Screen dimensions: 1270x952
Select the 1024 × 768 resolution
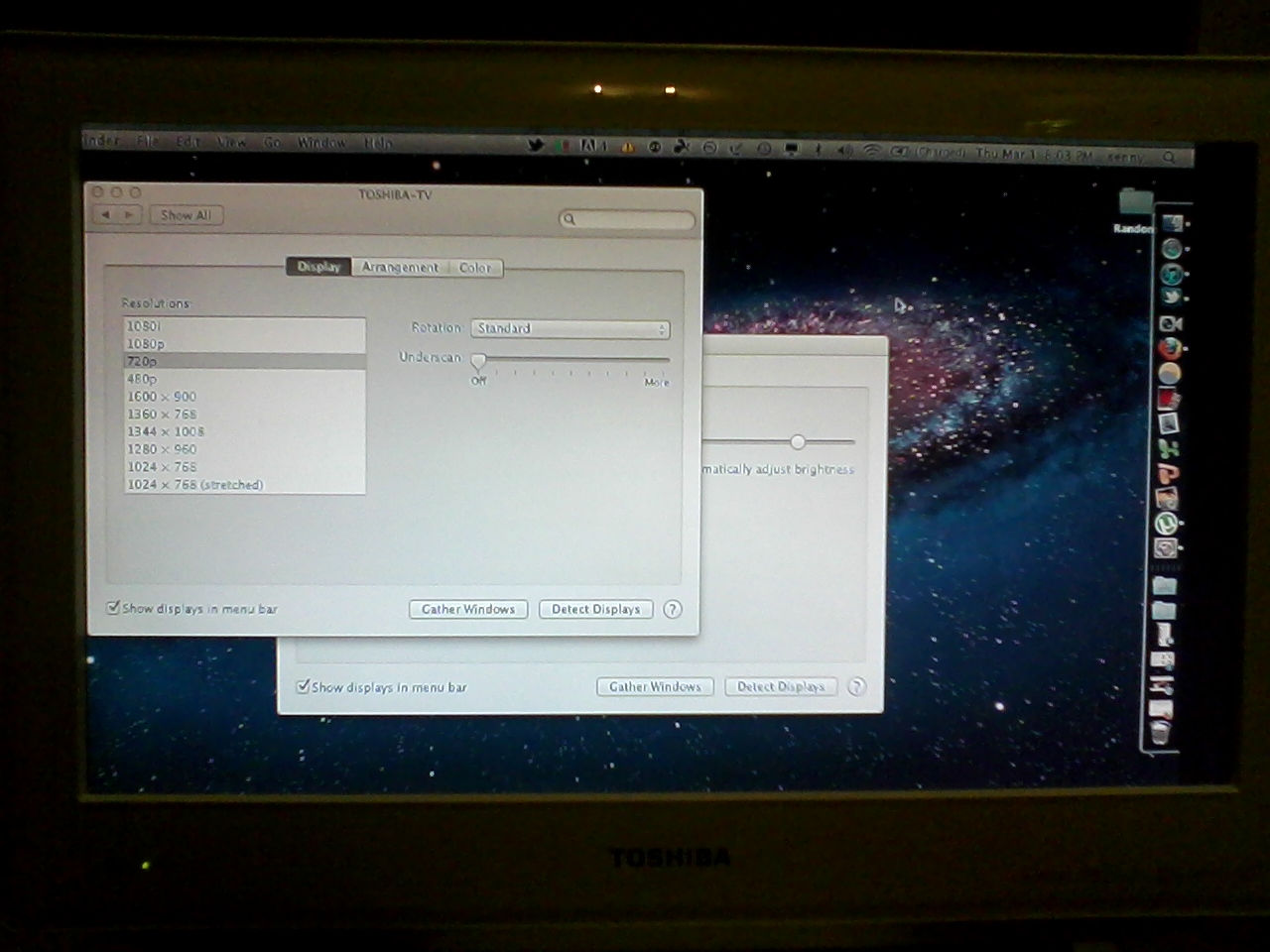(x=244, y=467)
